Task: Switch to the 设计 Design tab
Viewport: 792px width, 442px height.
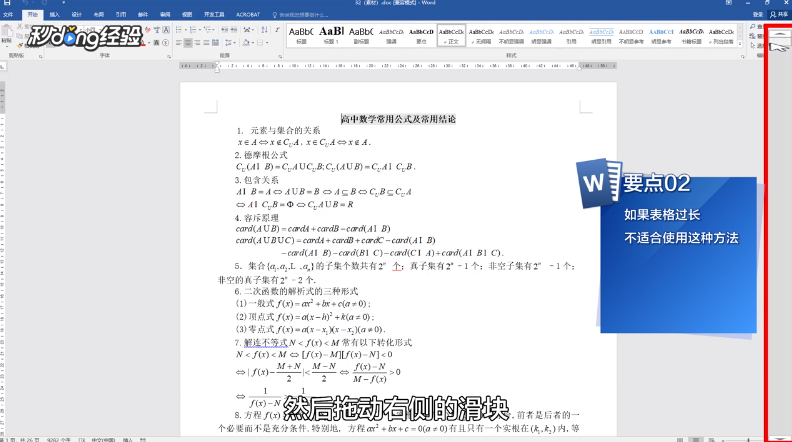Action: coord(76,15)
